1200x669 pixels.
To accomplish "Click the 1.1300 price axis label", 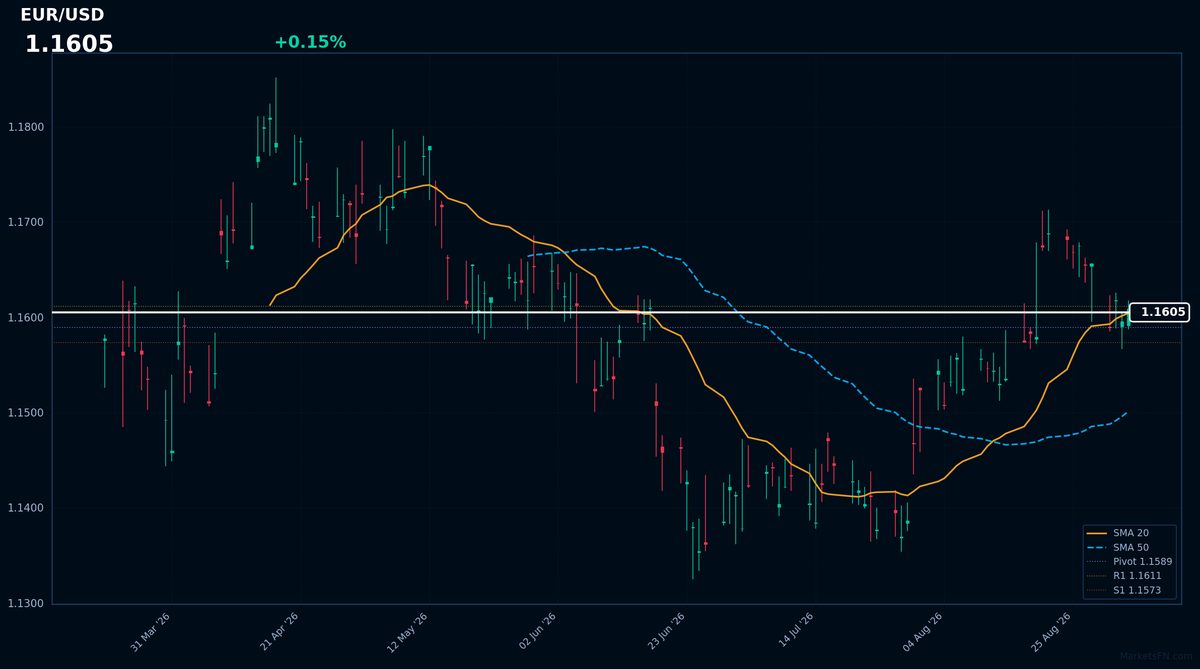I will [x=25, y=603].
